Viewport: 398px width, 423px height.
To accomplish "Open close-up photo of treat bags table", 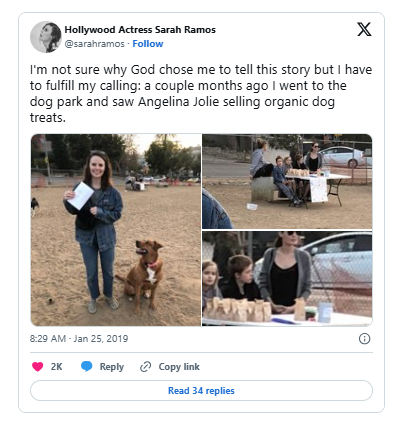I will coord(287,278).
